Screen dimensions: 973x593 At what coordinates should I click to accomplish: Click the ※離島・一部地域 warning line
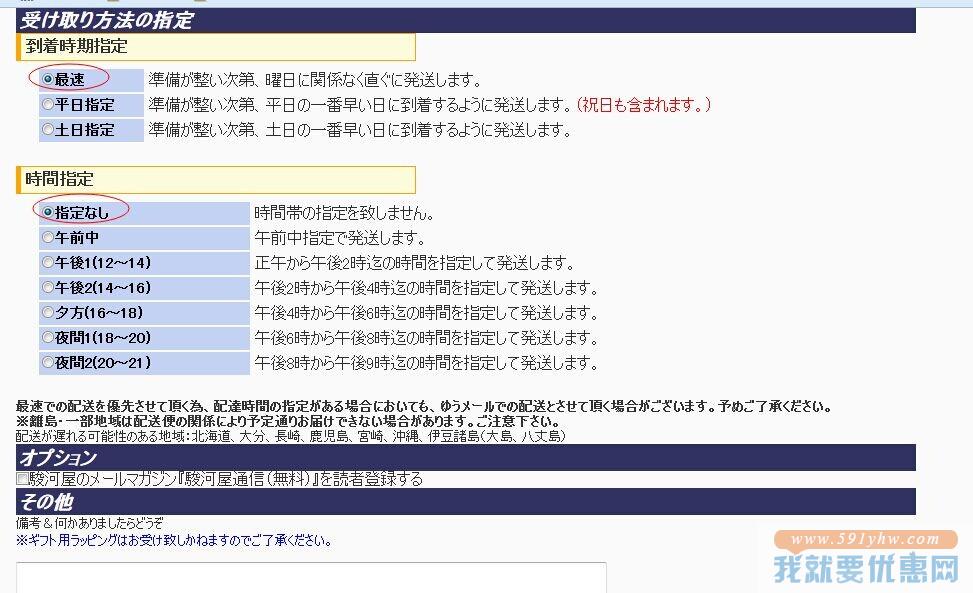pyautogui.click(x=289, y=422)
